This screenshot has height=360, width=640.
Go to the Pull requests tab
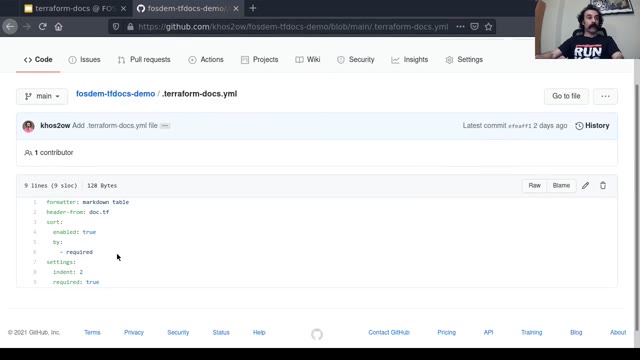tap(144, 60)
